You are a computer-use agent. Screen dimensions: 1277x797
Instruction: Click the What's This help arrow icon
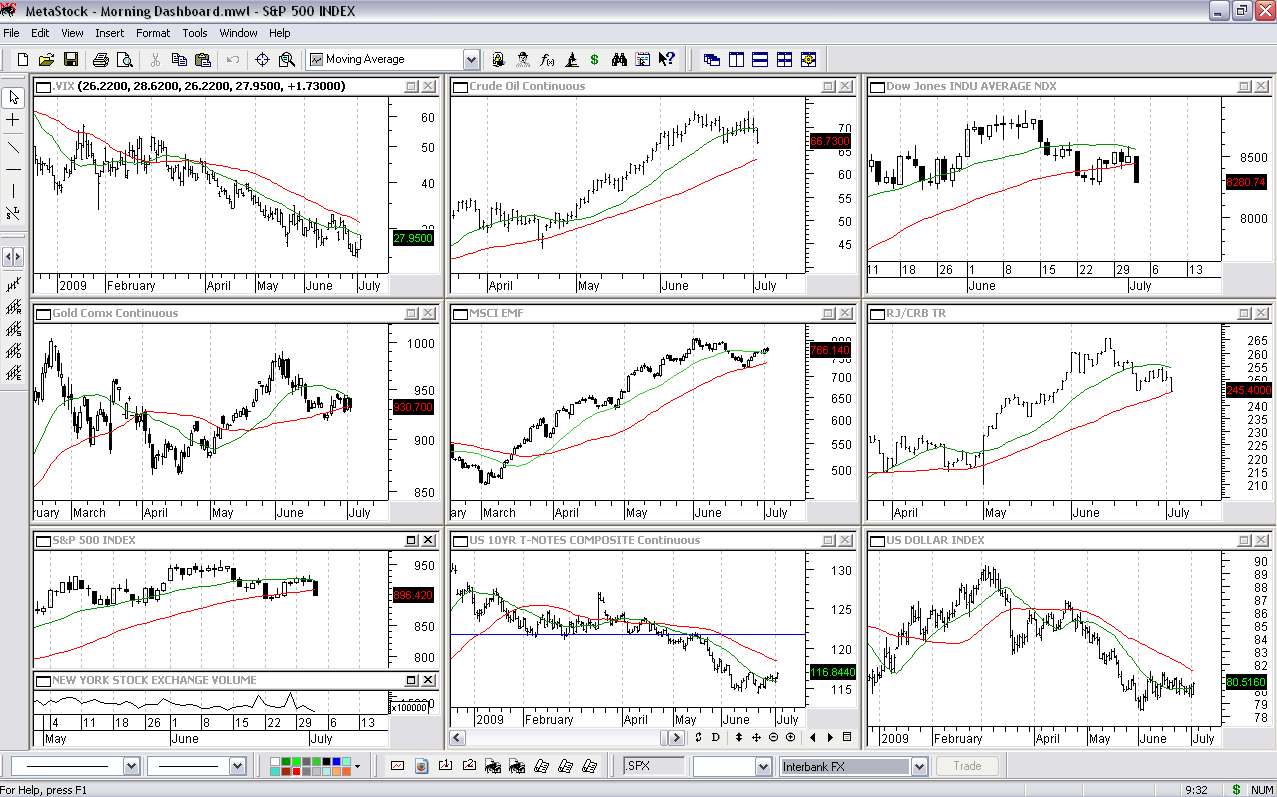point(667,59)
